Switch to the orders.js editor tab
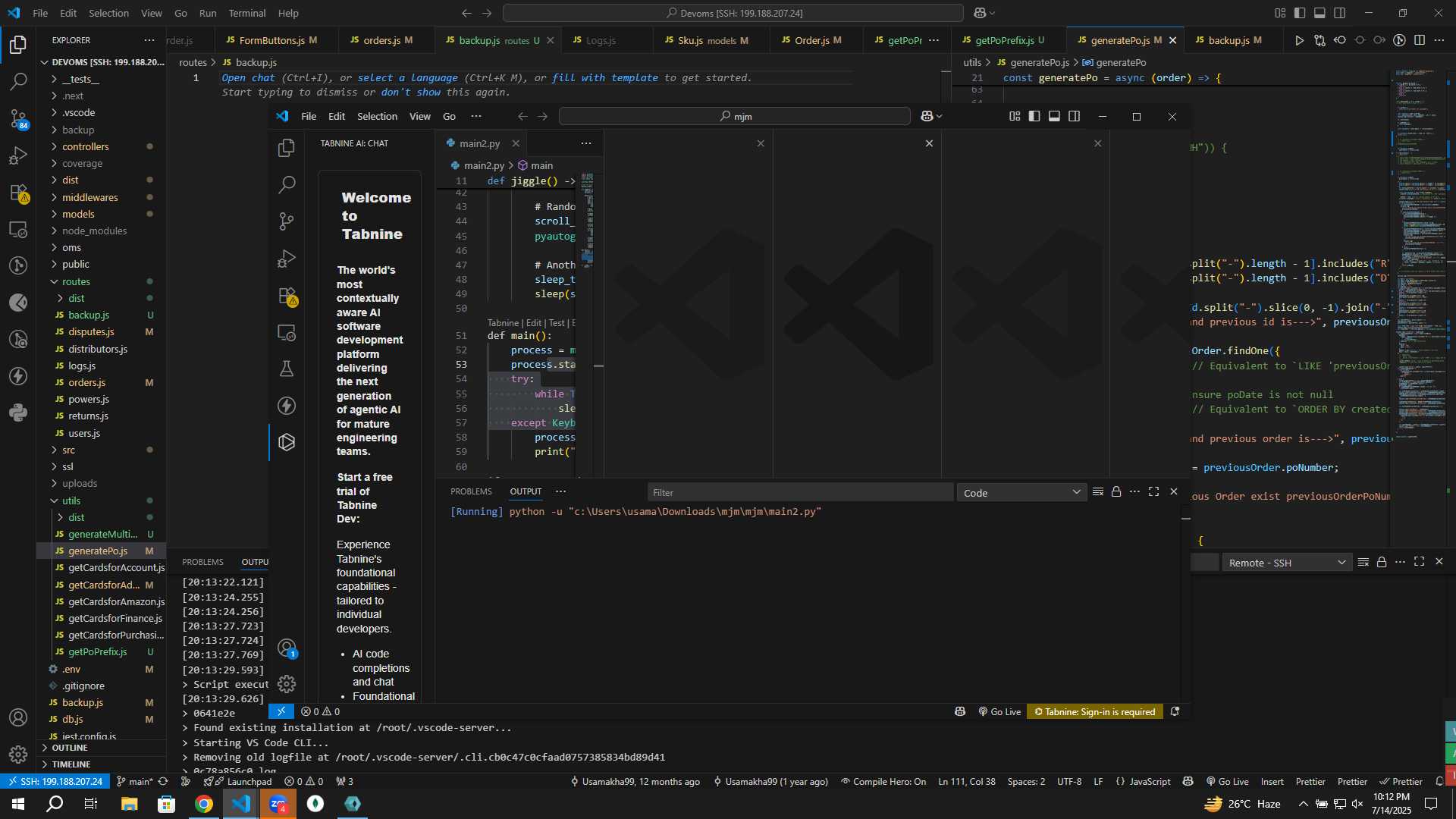 pyautogui.click(x=387, y=40)
